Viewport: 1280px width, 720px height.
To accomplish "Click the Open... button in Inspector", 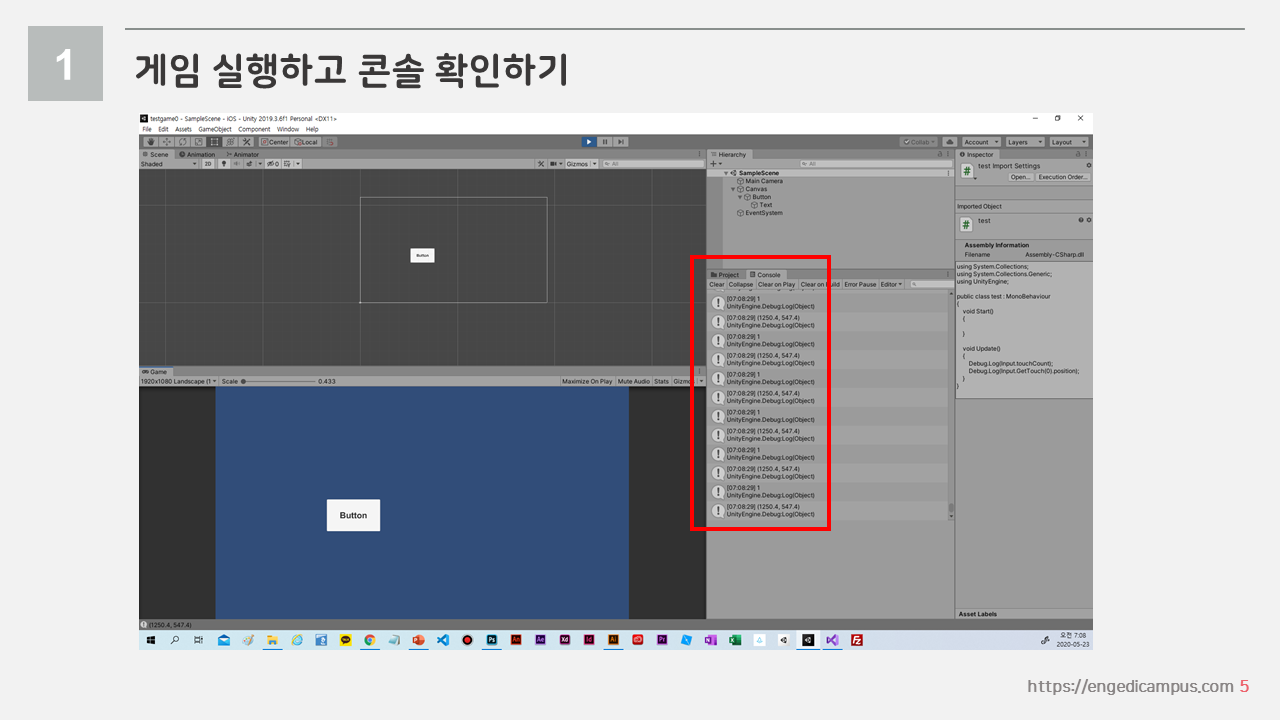I will (1021, 177).
